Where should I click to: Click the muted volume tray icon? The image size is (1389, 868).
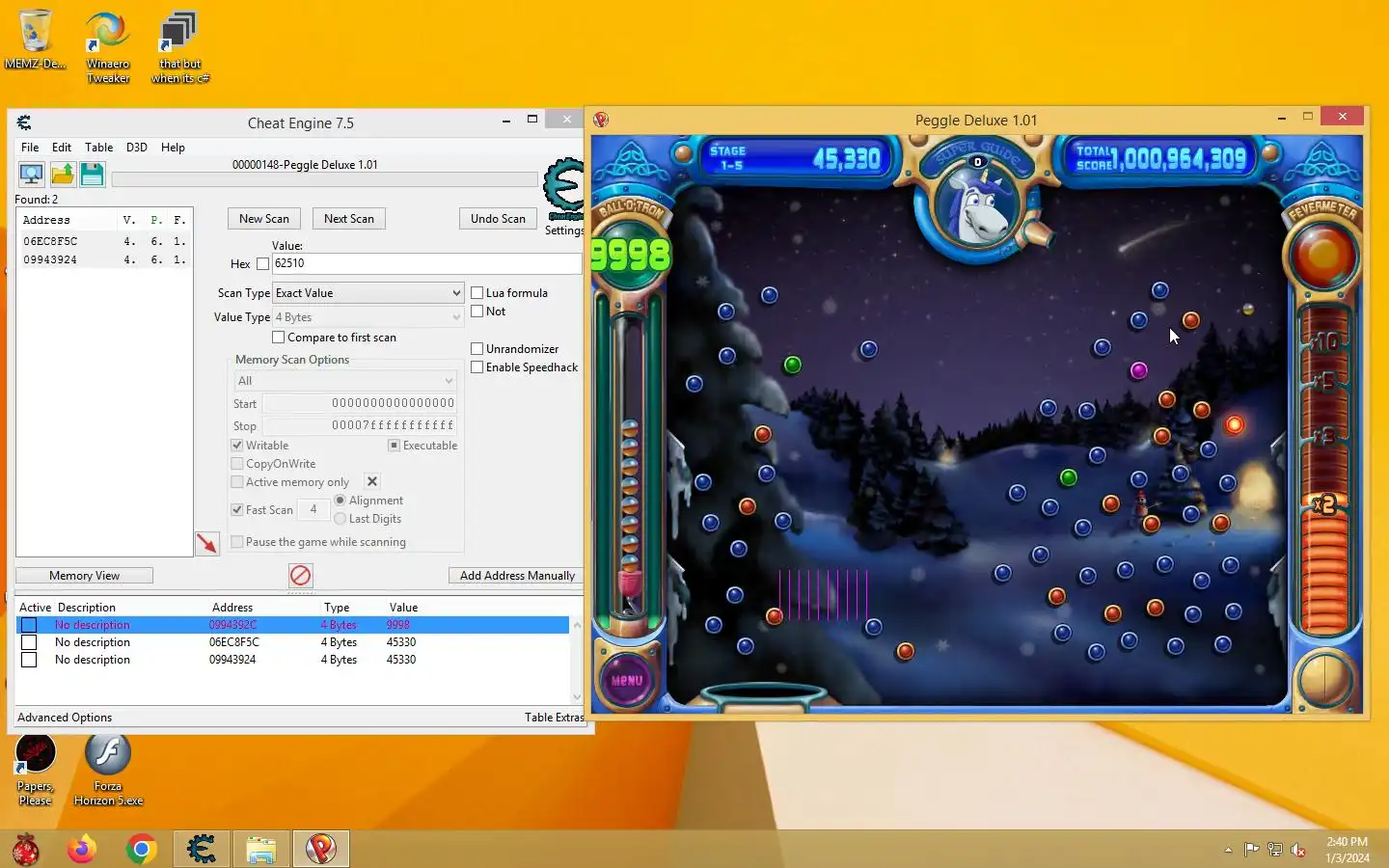click(1298, 850)
